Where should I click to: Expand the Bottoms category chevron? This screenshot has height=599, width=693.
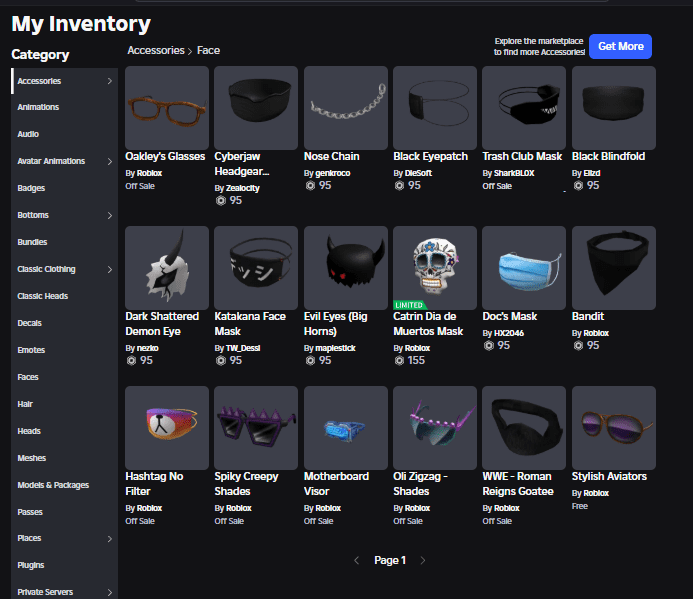pos(110,215)
